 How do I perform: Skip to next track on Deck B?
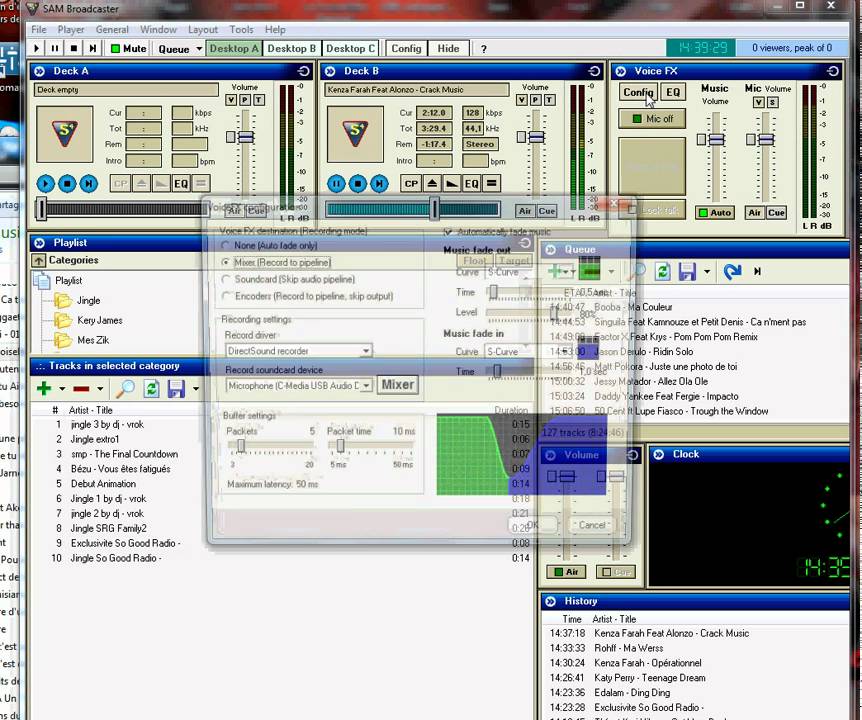tap(379, 183)
